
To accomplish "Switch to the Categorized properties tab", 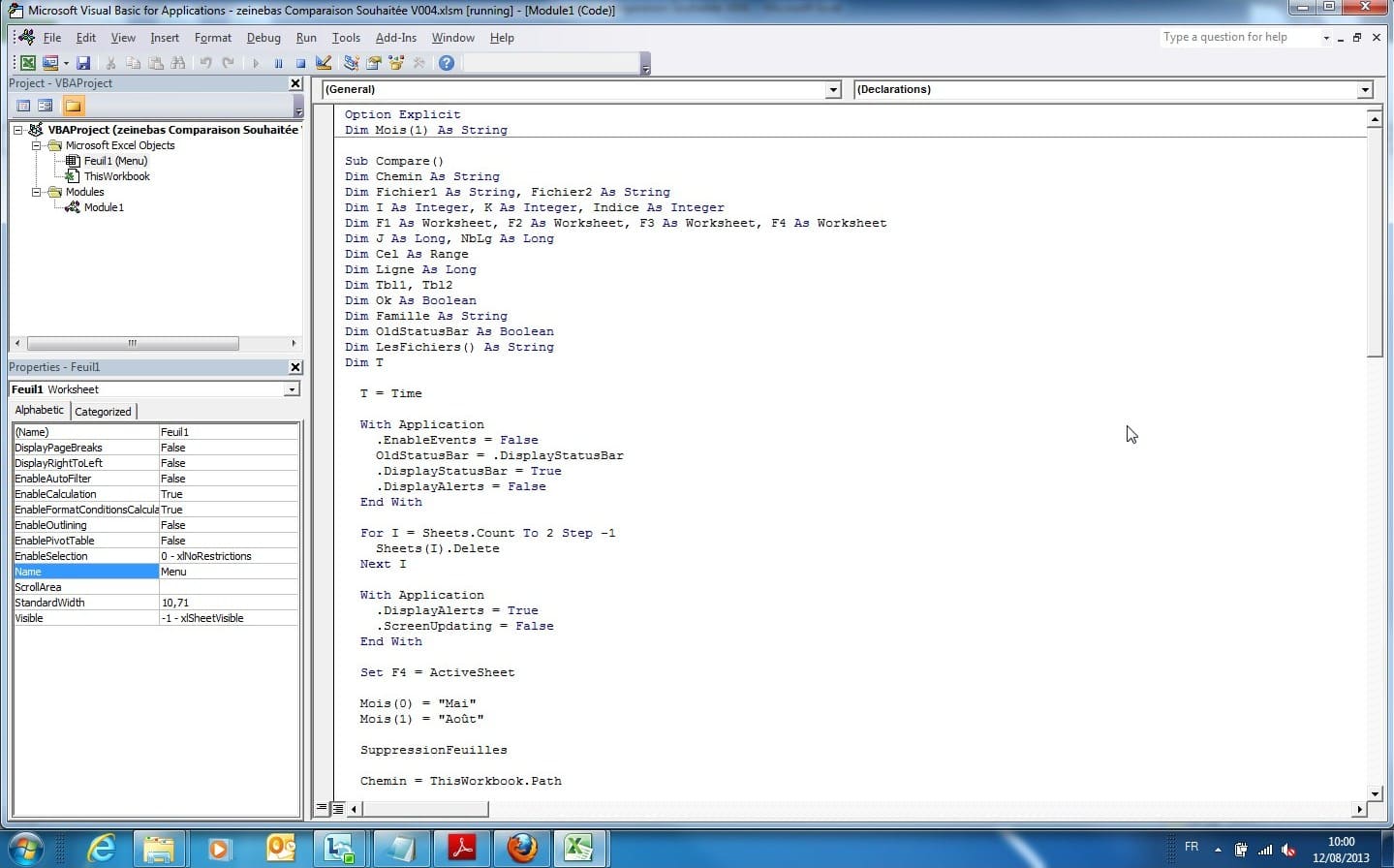I will (103, 412).
